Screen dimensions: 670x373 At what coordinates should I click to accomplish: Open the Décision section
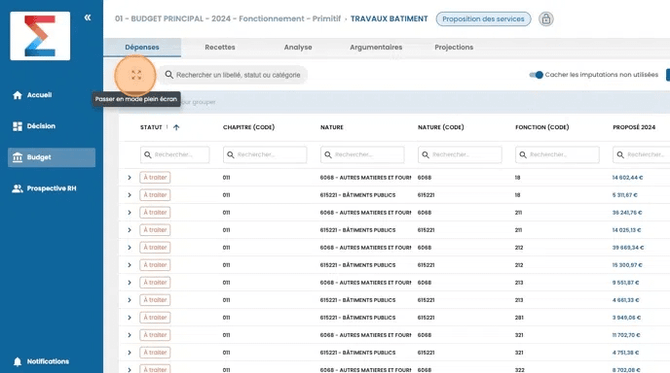[x=34, y=126]
